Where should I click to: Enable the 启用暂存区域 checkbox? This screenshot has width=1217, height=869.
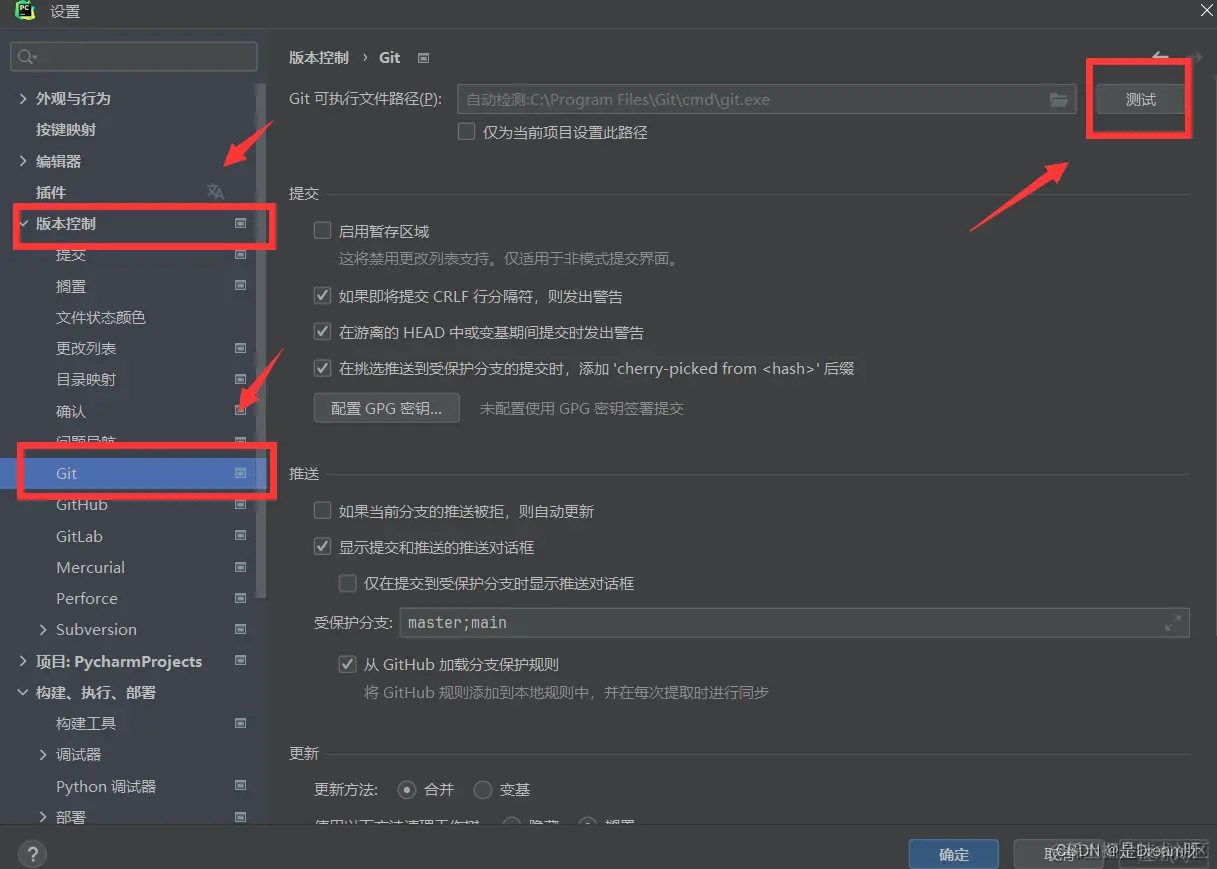[322, 230]
